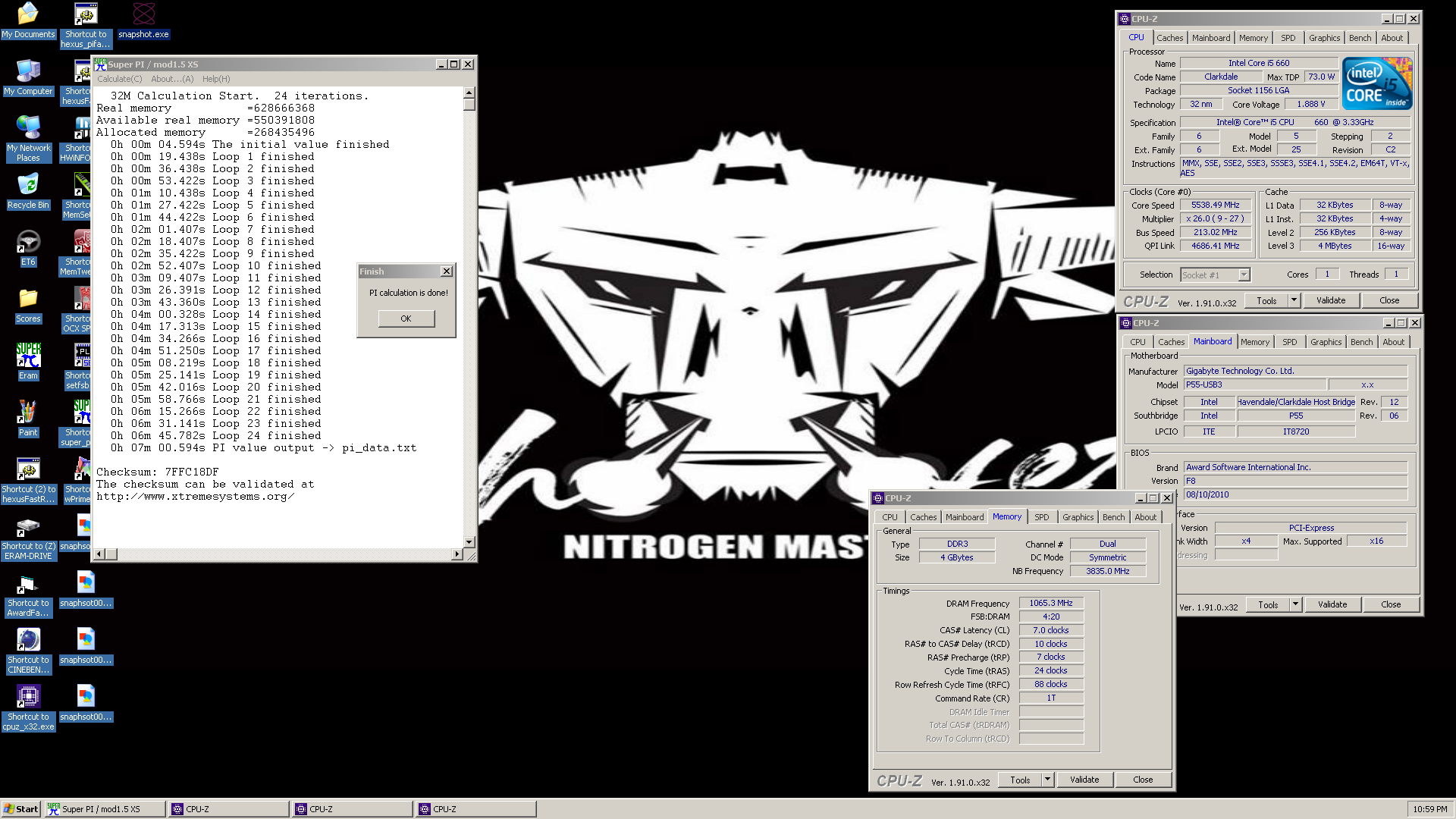Viewport: 1456px width, 819px height.
Task: Click the CPU-Z Mainboard window title icon
Action: [1126, 323]
